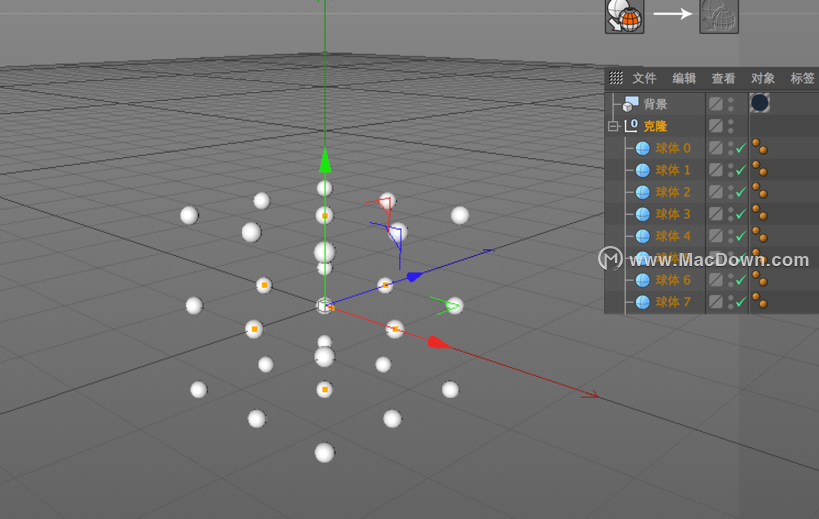Toggle editor visibility dot of 球体 6

pyautogui.click(x=731, y=277)
